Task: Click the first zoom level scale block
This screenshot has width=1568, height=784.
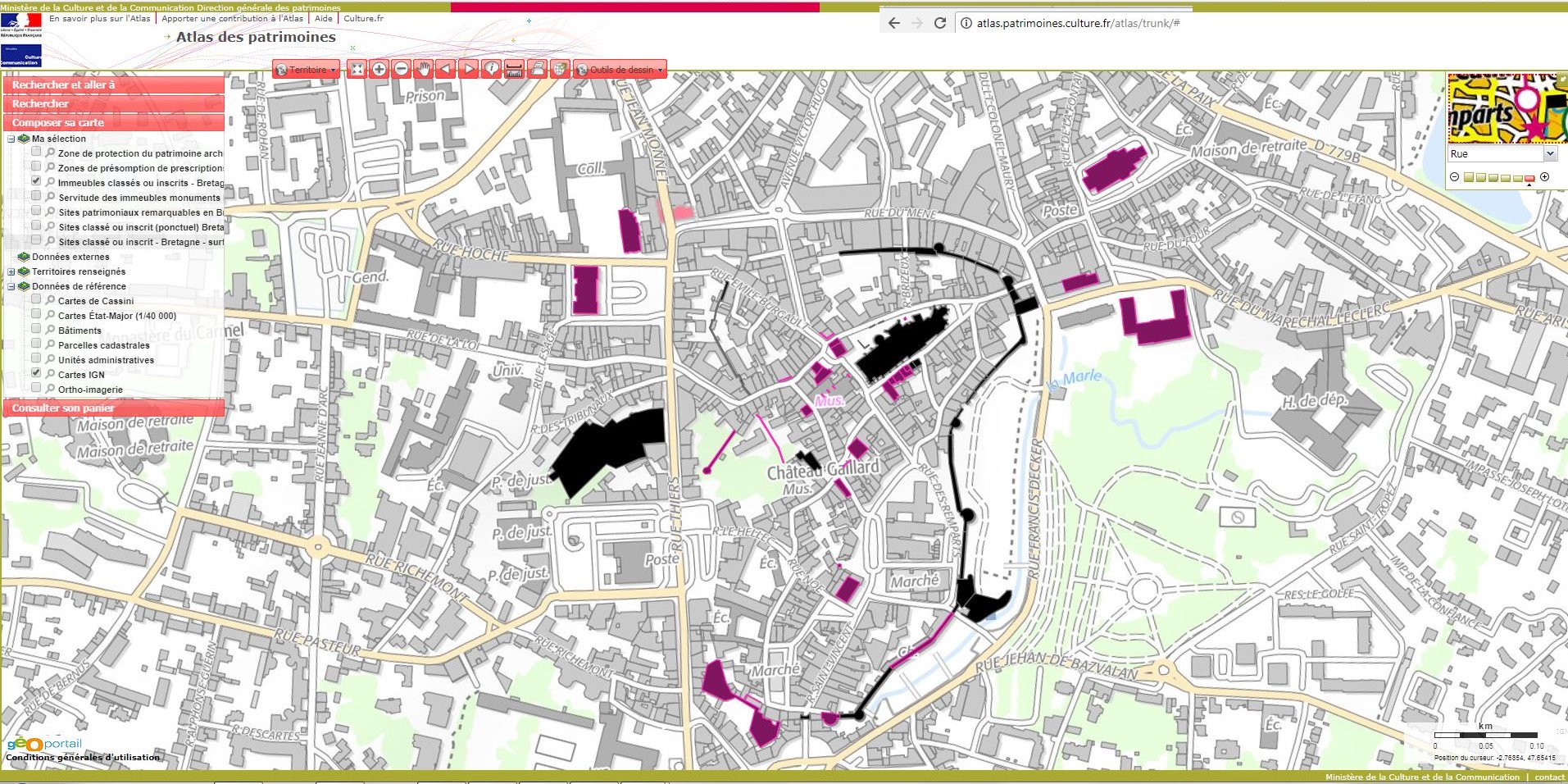Action: [x=1469, y=177]
